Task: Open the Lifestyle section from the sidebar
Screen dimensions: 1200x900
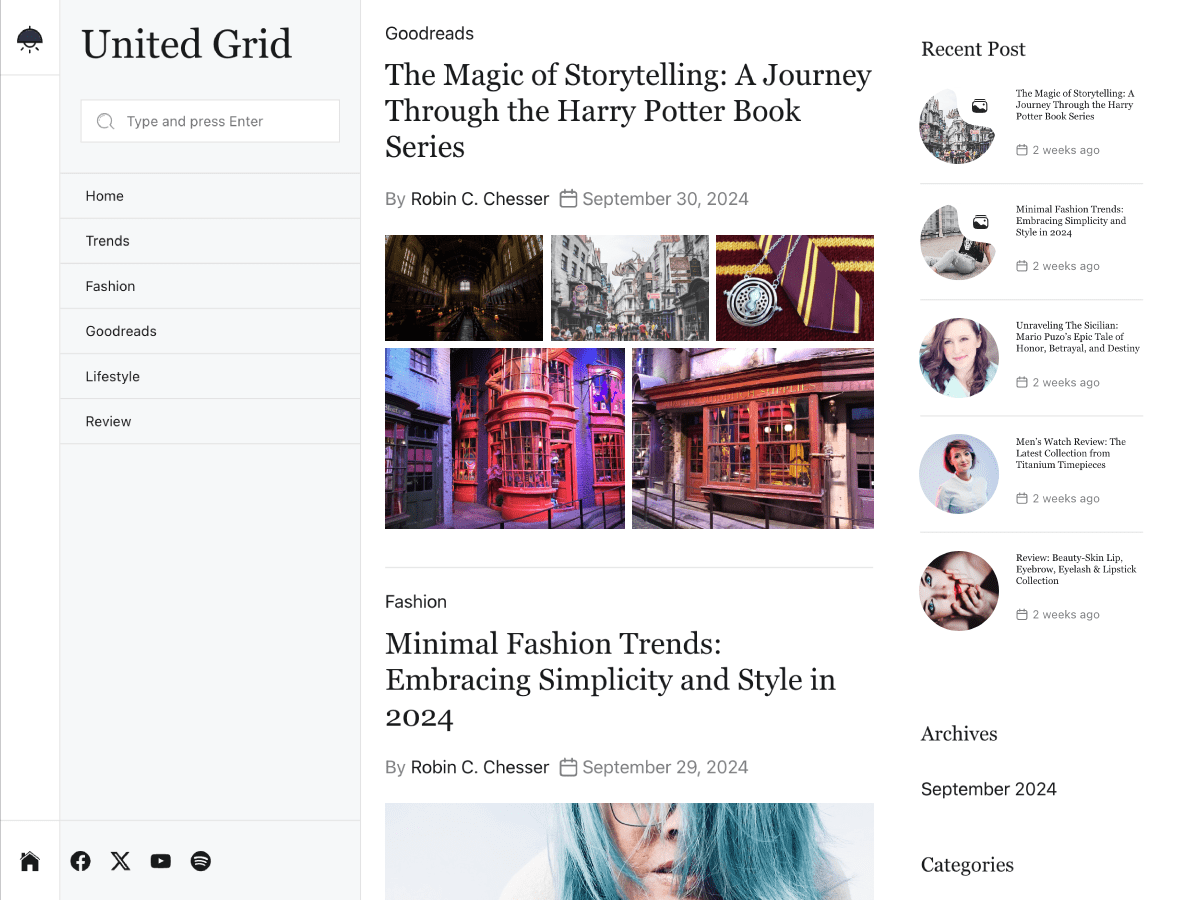Action: [x=112, y=376]
